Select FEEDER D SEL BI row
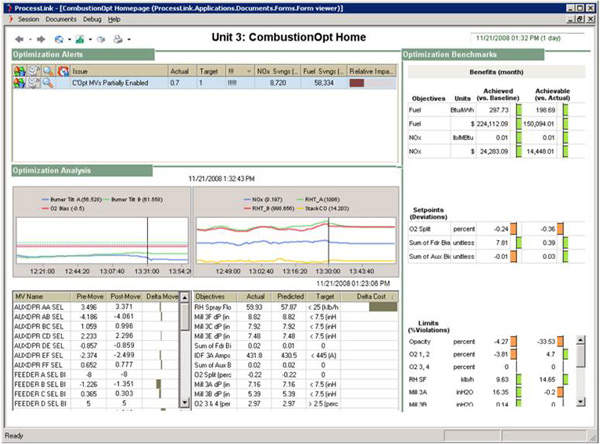The height and width of the screenshot is (444, 600). (x=96, y=403)
